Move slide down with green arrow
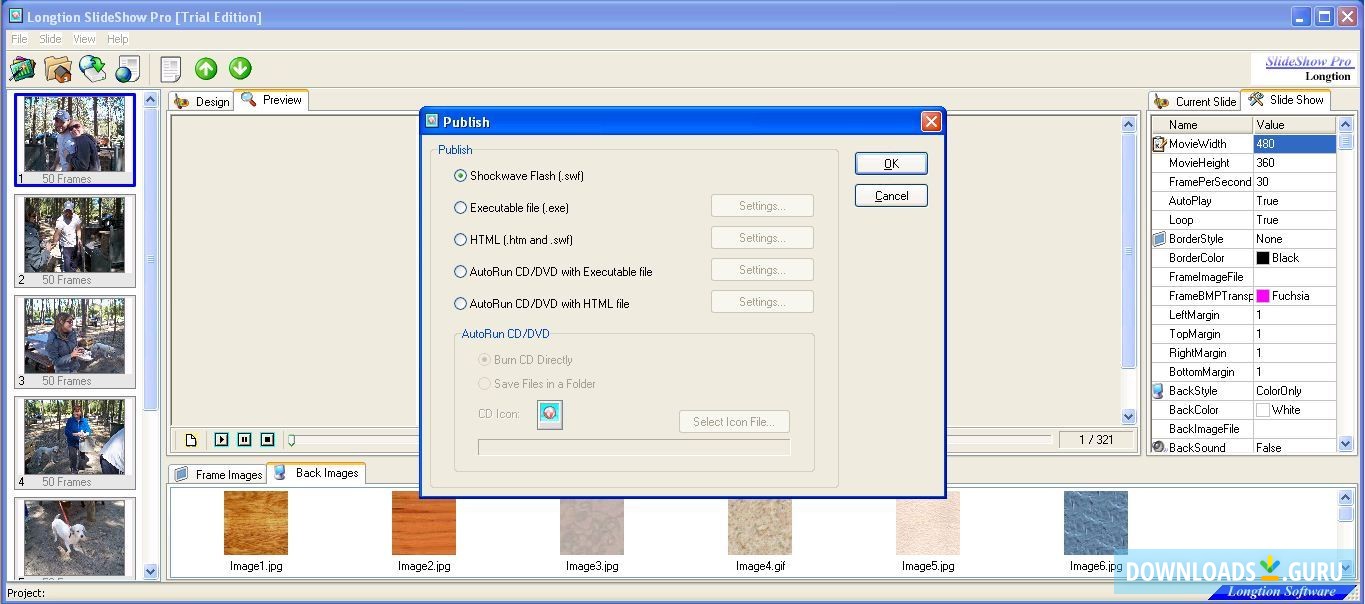The width and height of the screenshot is (1365, 604). (240, 69)
